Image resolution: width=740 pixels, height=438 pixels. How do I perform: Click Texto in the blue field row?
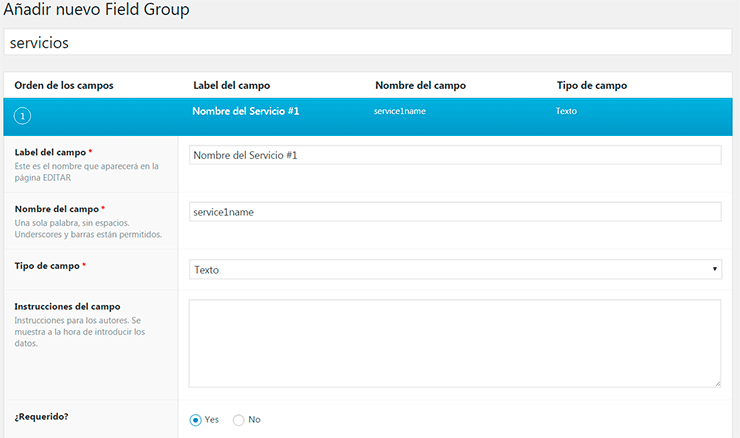(x=565, y=111)
